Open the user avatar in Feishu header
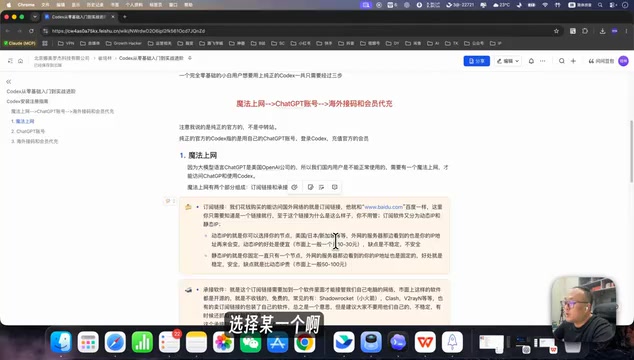This screenshot has height=360, width=634. click(x=623, y=61)
